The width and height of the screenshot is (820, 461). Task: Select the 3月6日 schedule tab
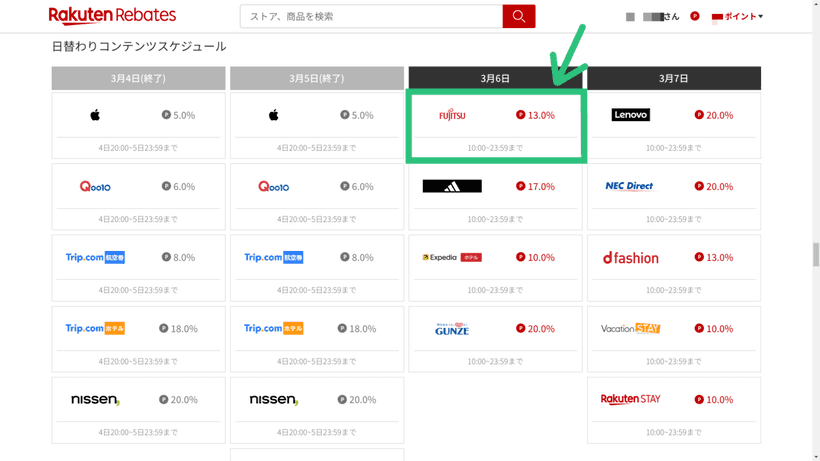click(x=495, y=78)
